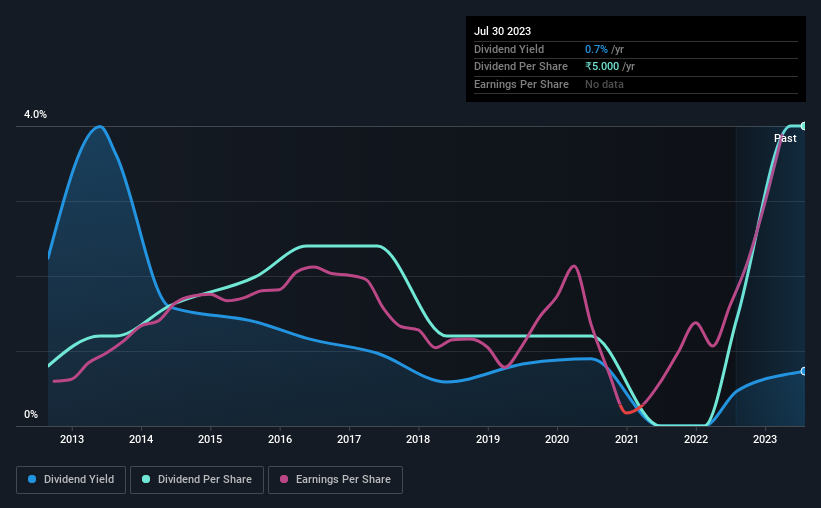The width and height of the screenshot is (821, 508).
Task: Select the 2018 x-axis label
Action: [x=418, y=439]
